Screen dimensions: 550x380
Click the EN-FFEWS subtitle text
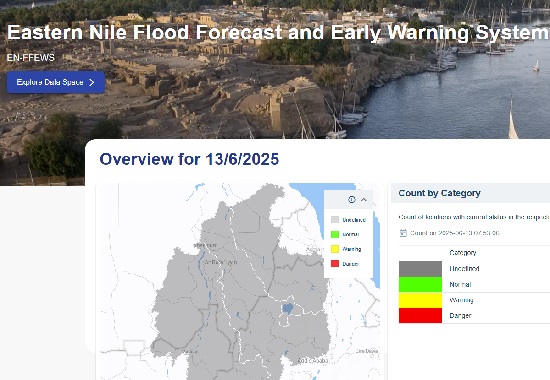click(31, 58)
